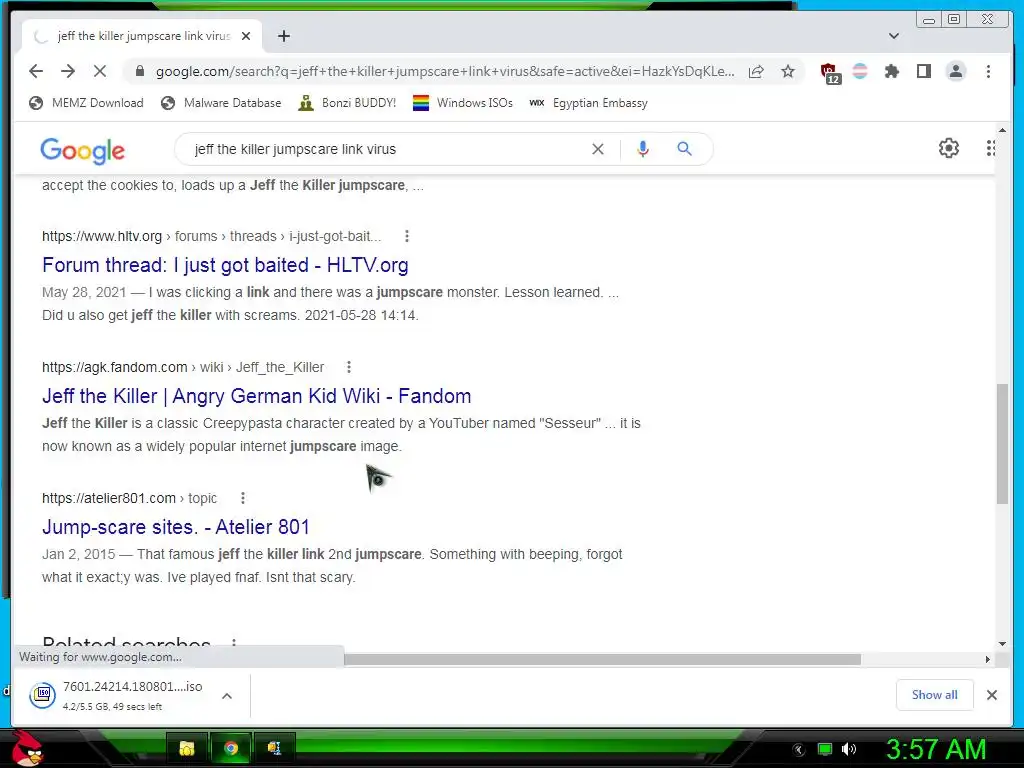Clear the search box with the X
This screenshot has width=1024, height=768.
tap(598, 149)
